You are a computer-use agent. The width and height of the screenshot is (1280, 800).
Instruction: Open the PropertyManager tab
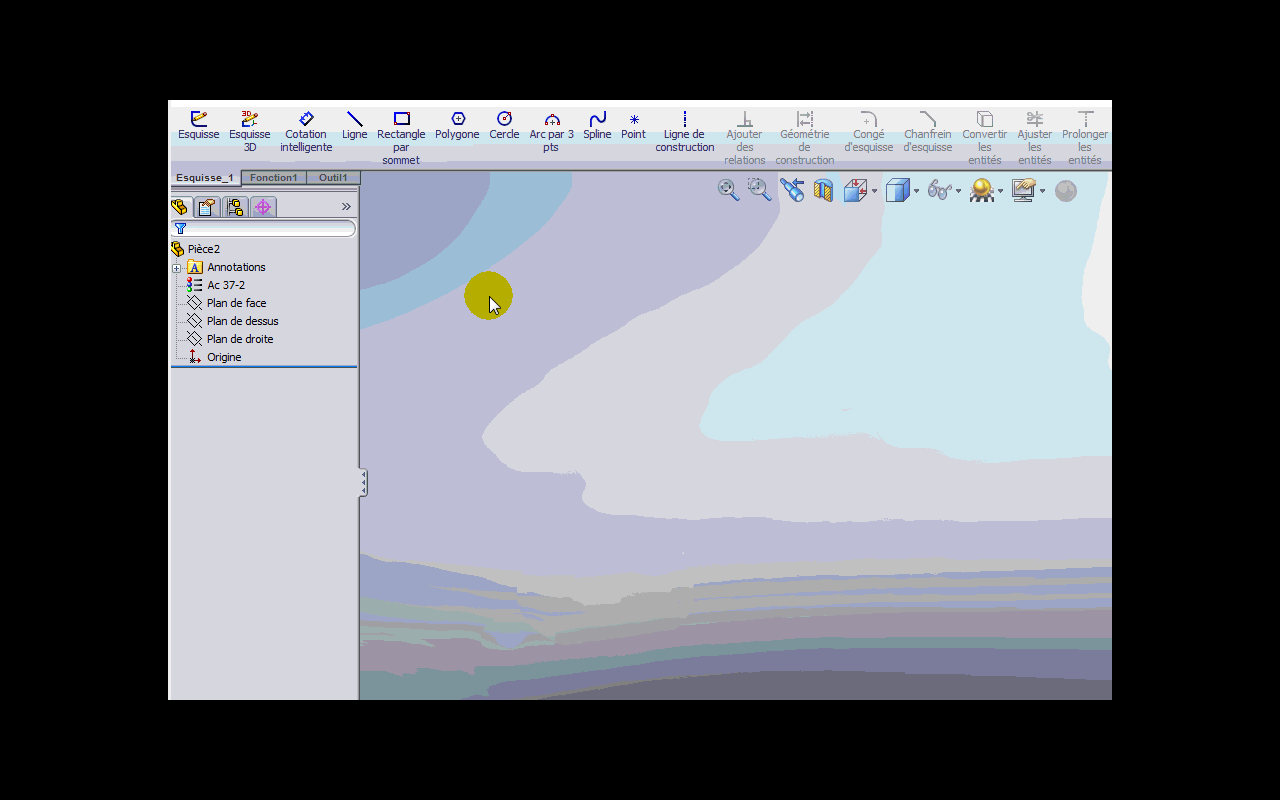(x=207, y=207)
